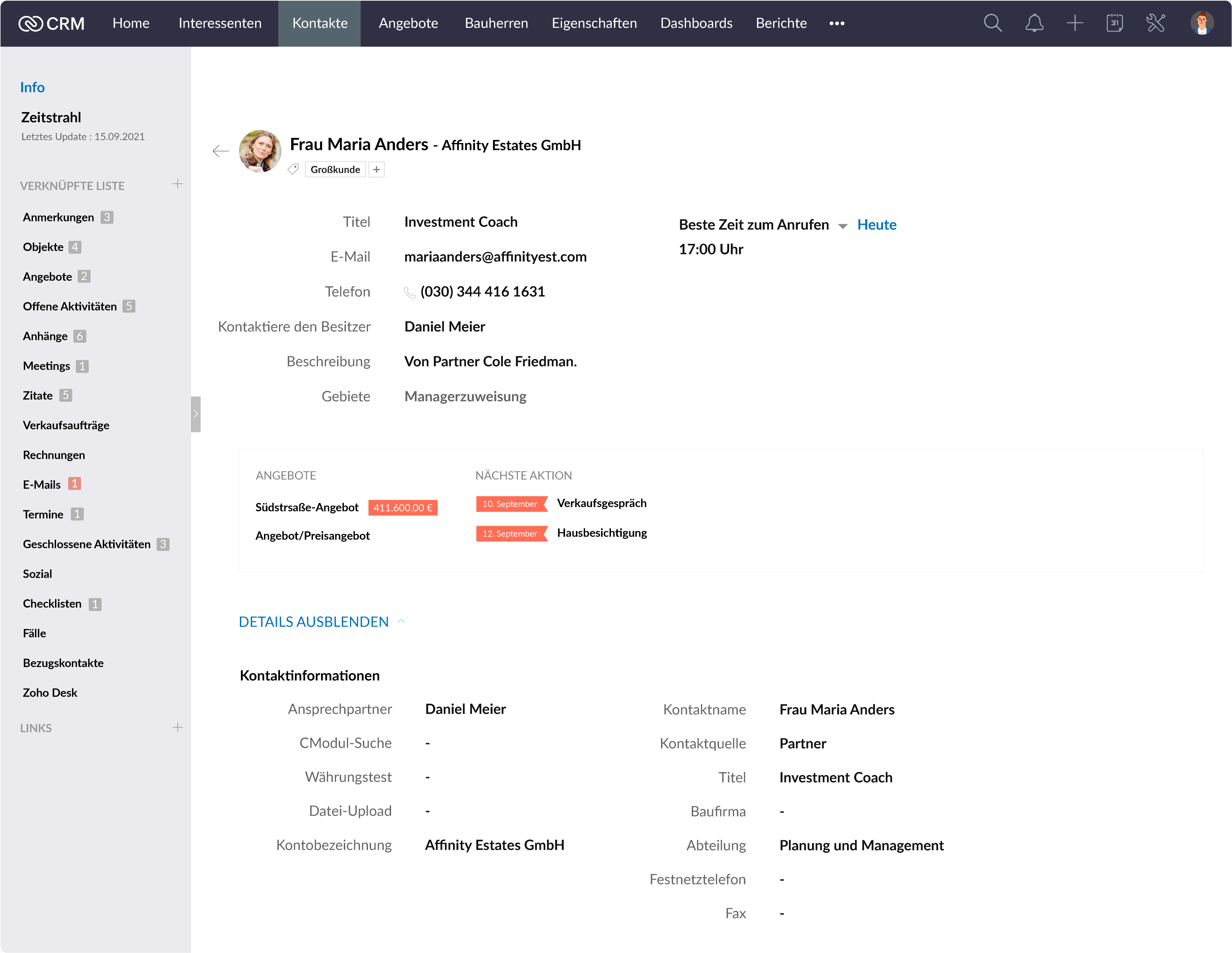Open the setup tools wrench icon
This screenshot has width=1232, height=953.
1155,23
